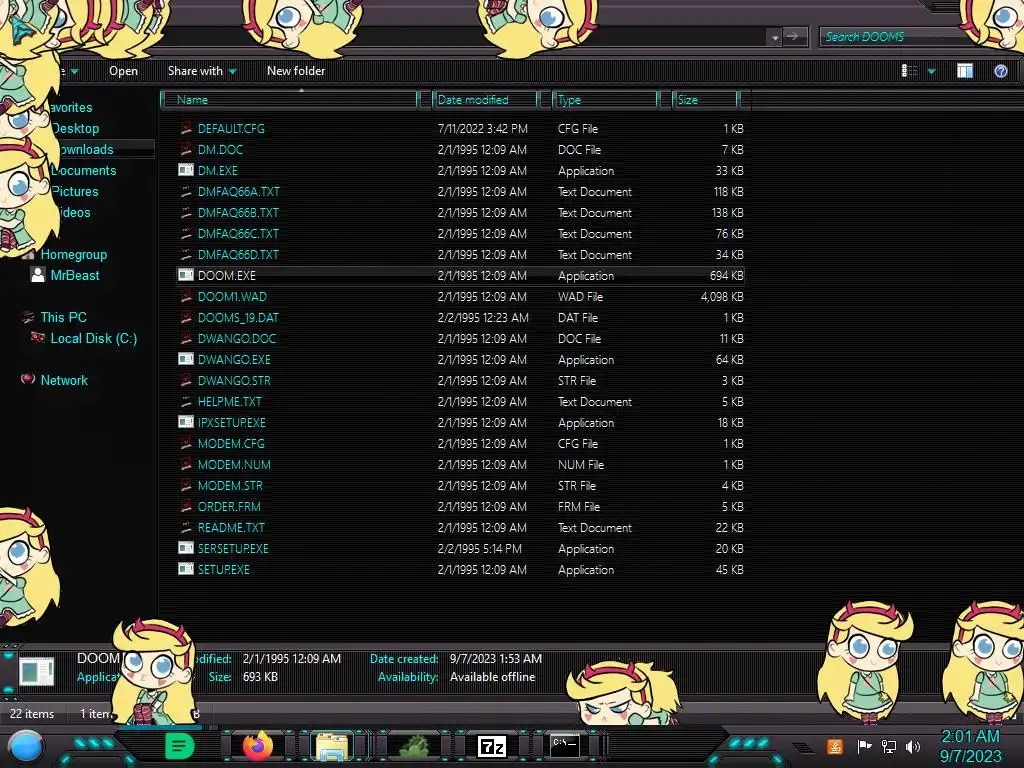Screen dimensions: 1024x768
Task: Click the 4,098 KB size cell
Action: (722, 296)
